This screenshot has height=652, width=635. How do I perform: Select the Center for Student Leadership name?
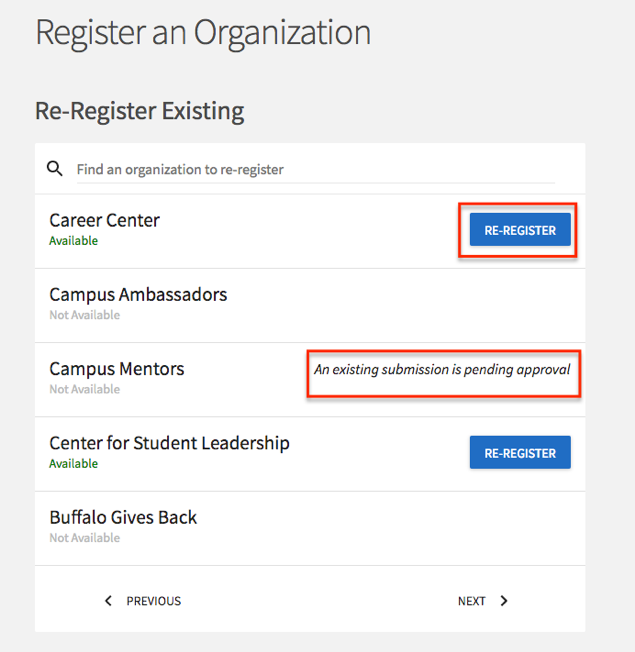[x=169, y=442]
